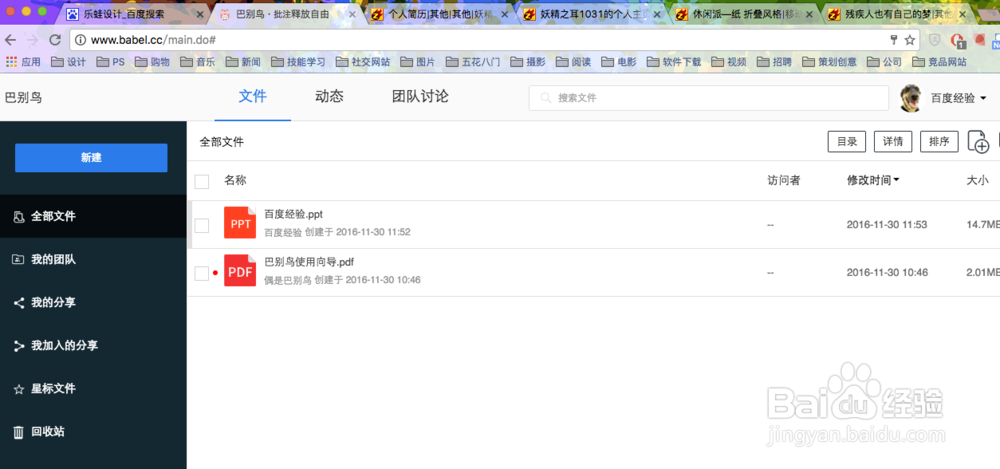Click the browser address bar

point(494,40)
